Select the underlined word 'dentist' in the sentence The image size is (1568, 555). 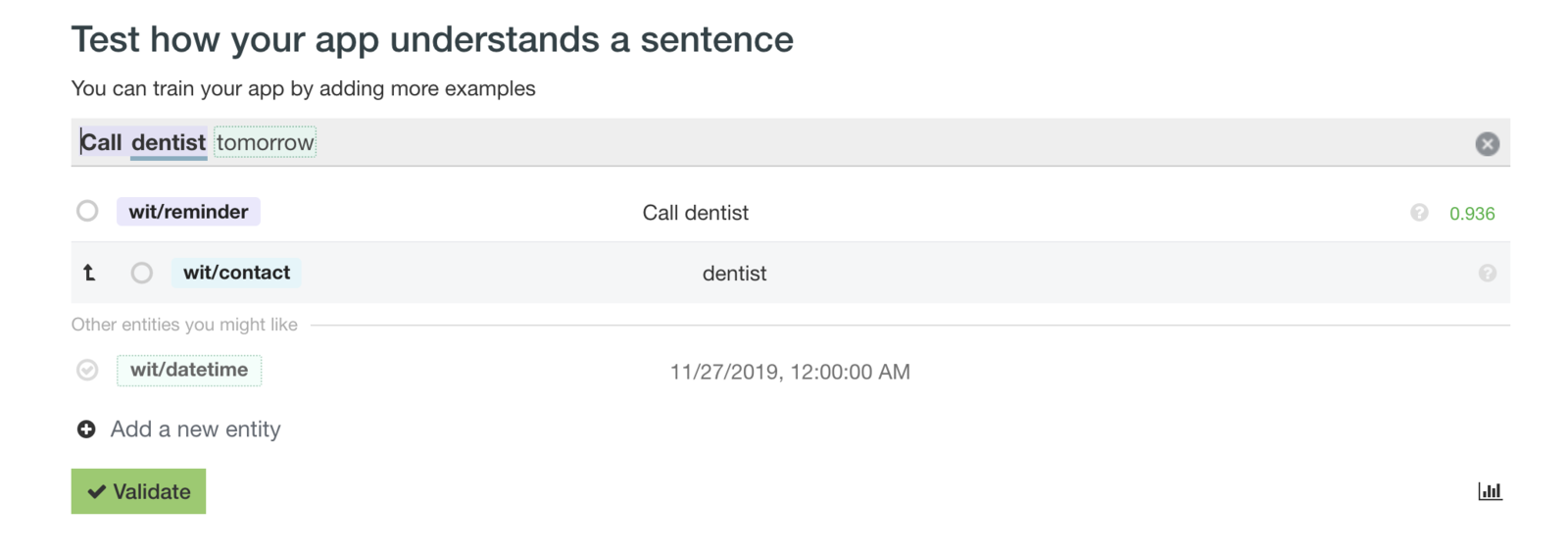(x=169, y=142)
